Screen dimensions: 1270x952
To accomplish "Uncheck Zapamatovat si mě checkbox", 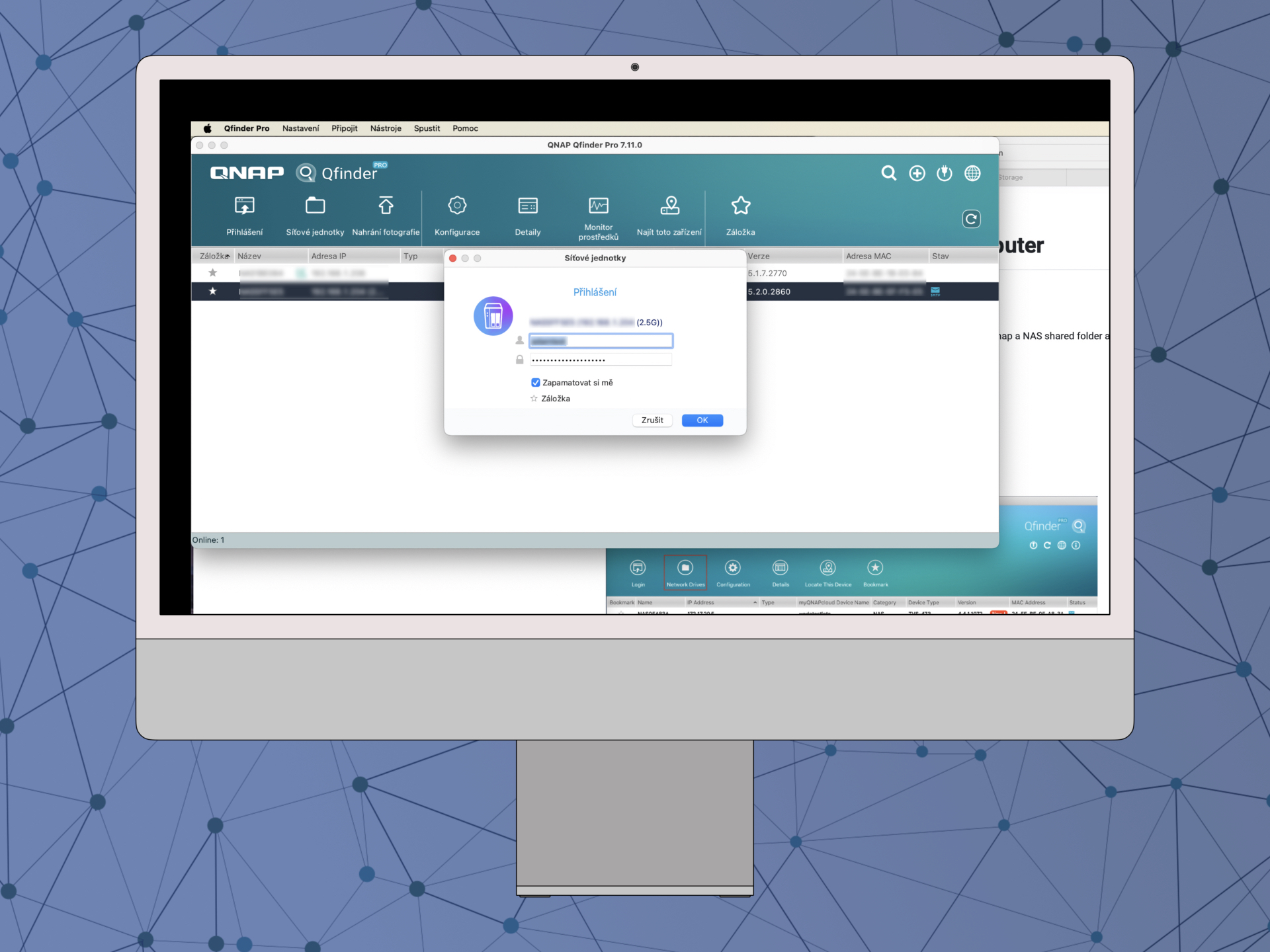I will pos(535,383).
